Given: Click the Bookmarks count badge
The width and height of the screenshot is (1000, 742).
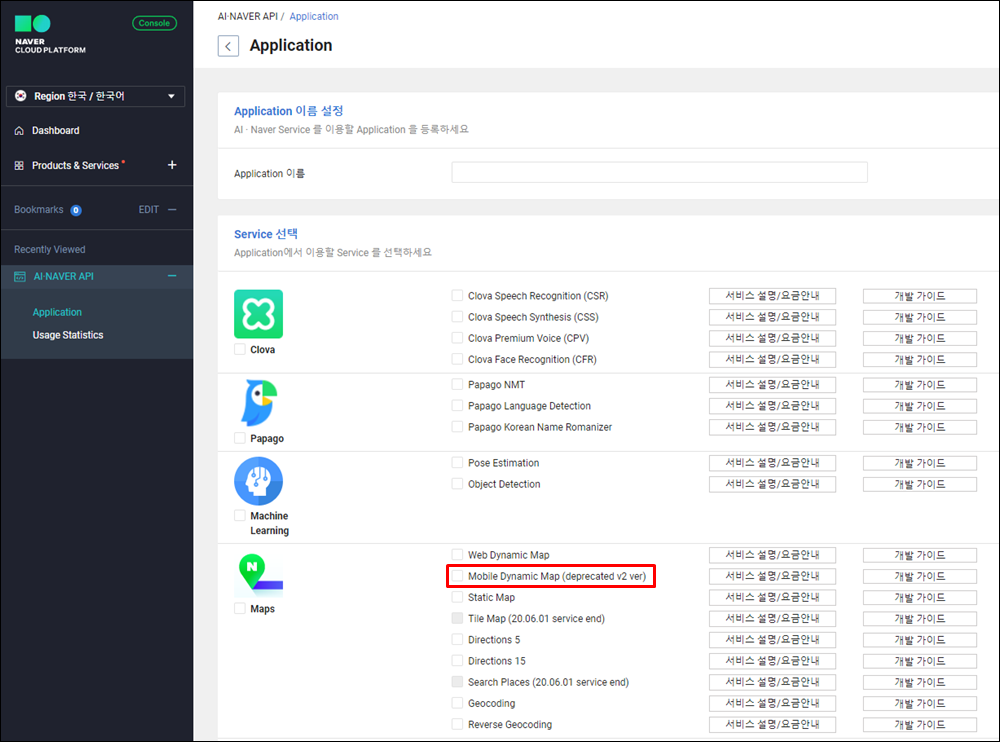Looking at the screenshot, I should (76, 211).
